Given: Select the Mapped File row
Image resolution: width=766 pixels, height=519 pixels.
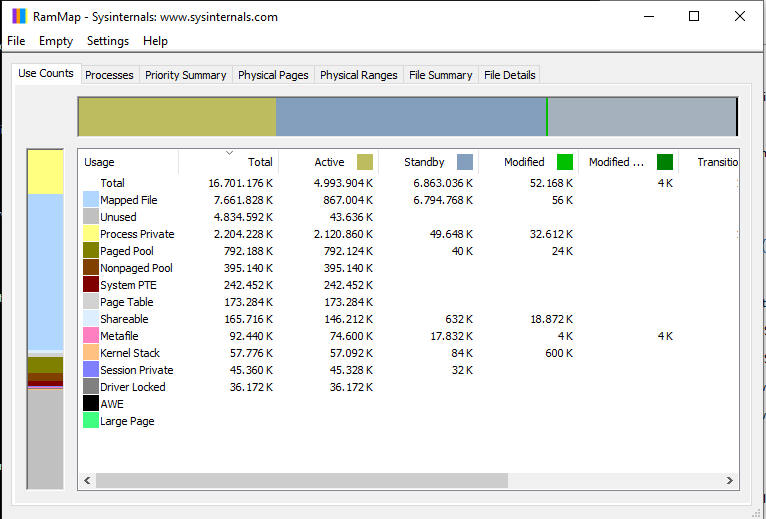Looking at the screenshot, I should [x=408, y=200].
